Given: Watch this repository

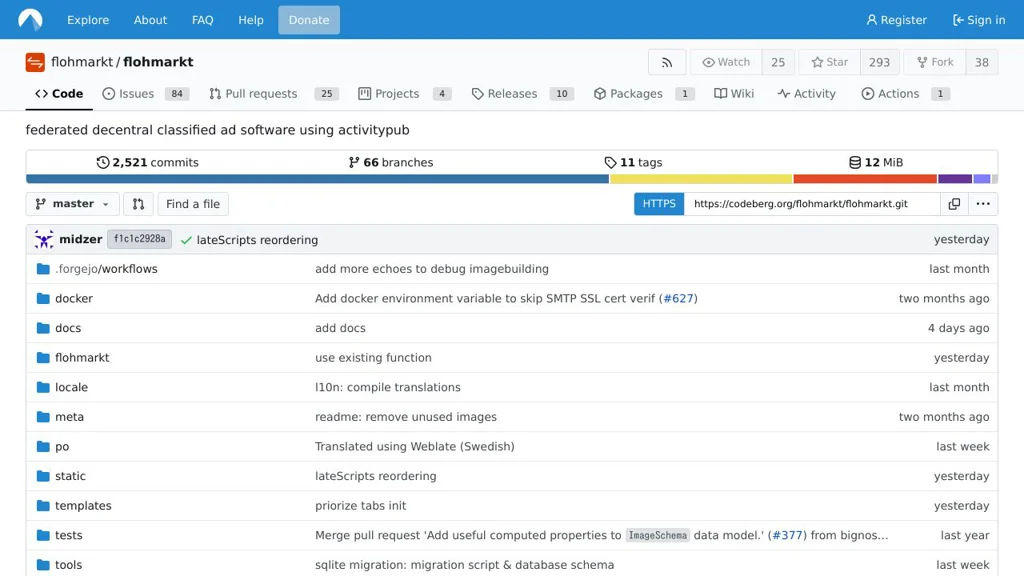Looking at the screenshot, I should tap(726, 62).
